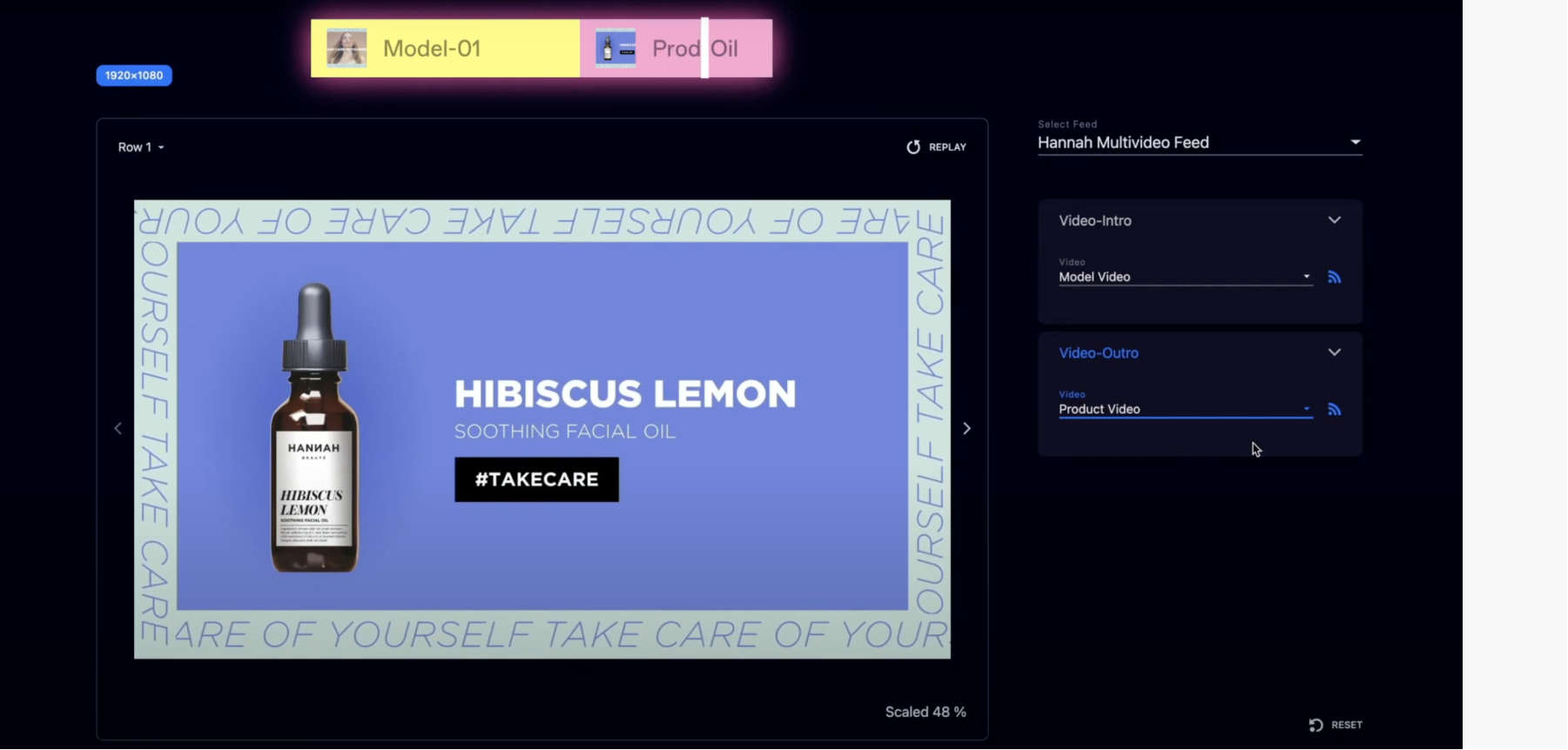Click the Video-Intro section title
The width and height of the screenshot is (1568, 750).
[x=1095, y=221]
